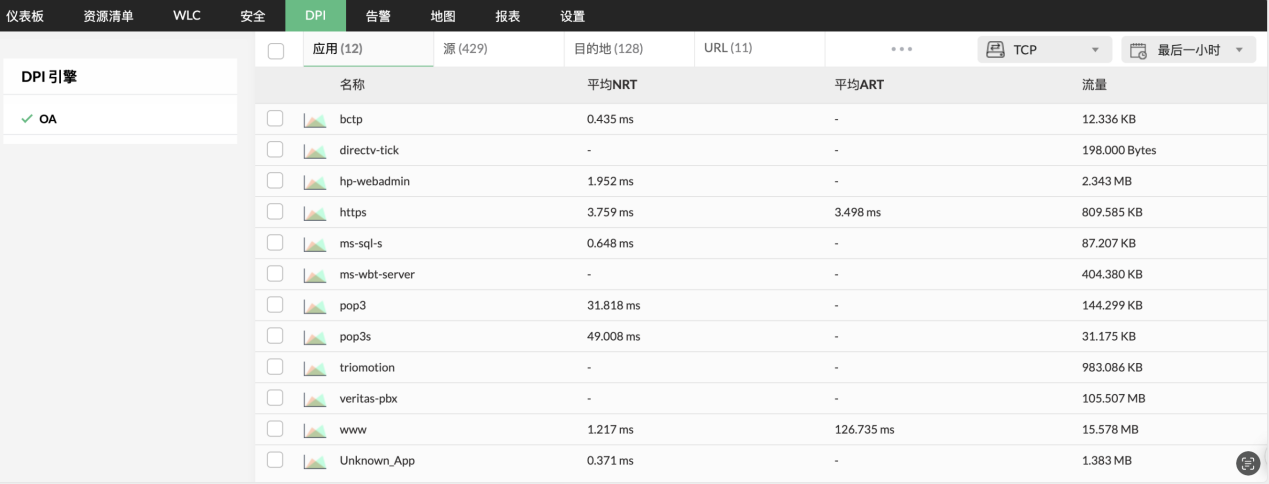This screenshot has width=1269, height=484.
Task: Select the OA engine in DPI 引擎 panel
Action: 48,119
